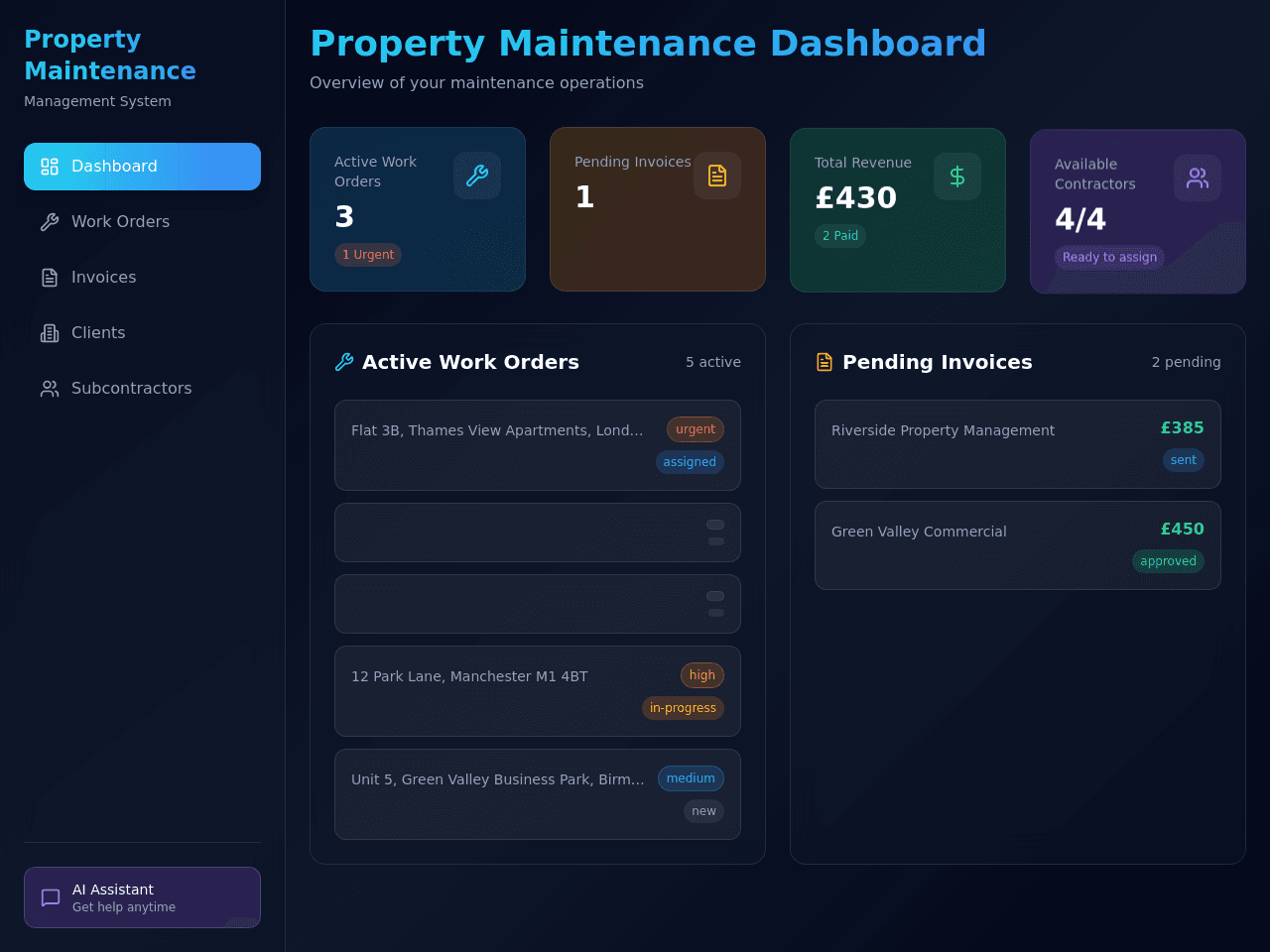Click the in-progress status tag
This screenshot has width=1270, height=952.
pos(683,708)
